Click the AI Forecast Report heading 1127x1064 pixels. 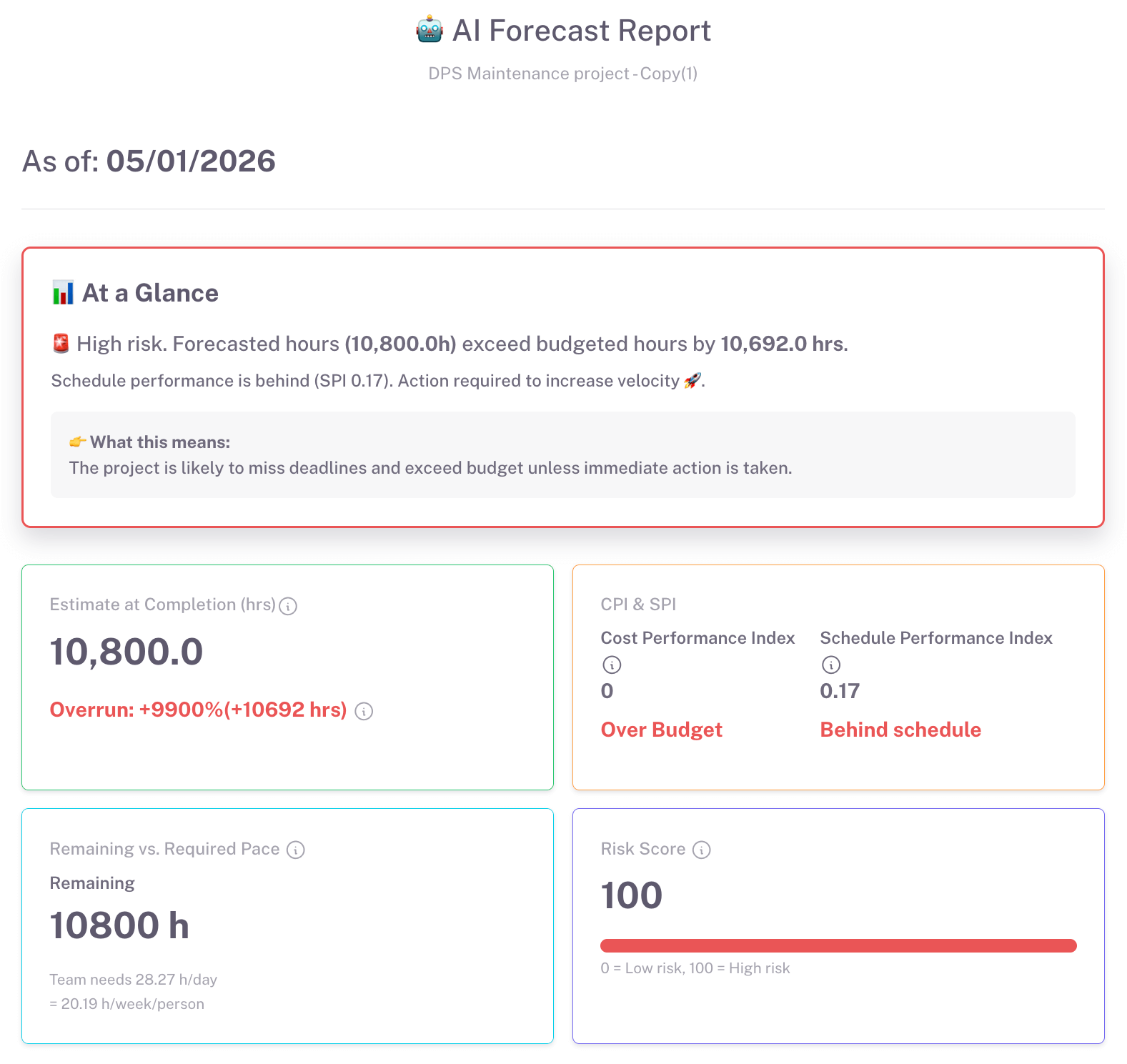pyautogui.click(x=581, y=31)
